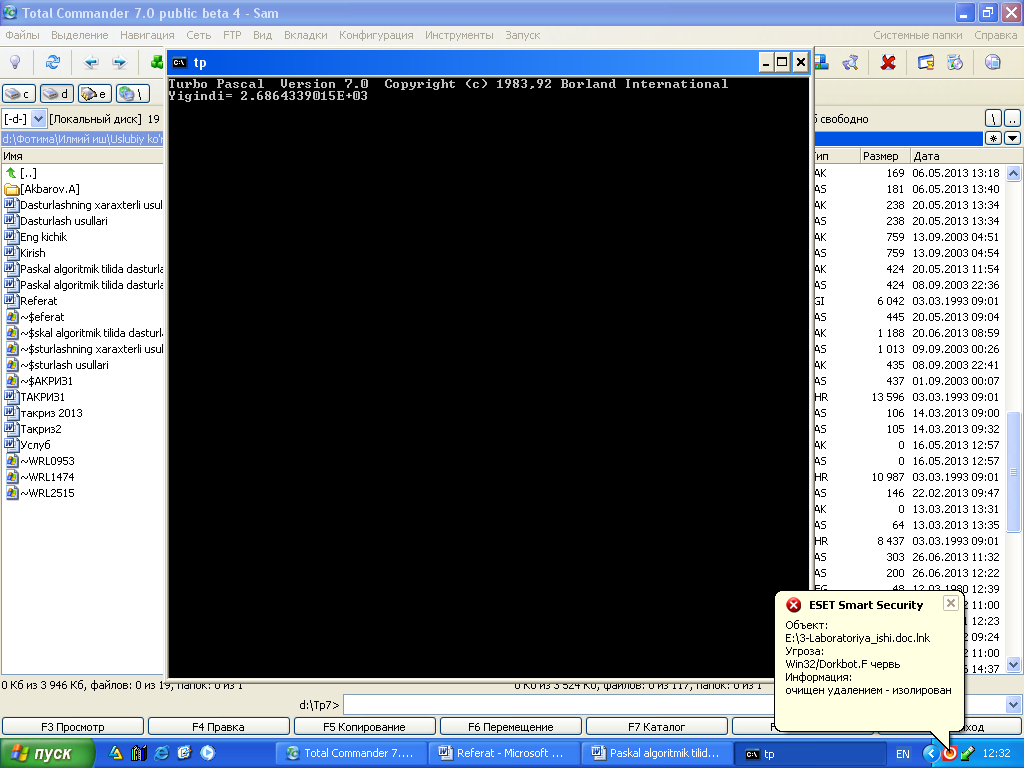This screenshot has height=768, width=1024.
Task: Expand the [-d-] drive selection dropdown
Action: (39, 119)
